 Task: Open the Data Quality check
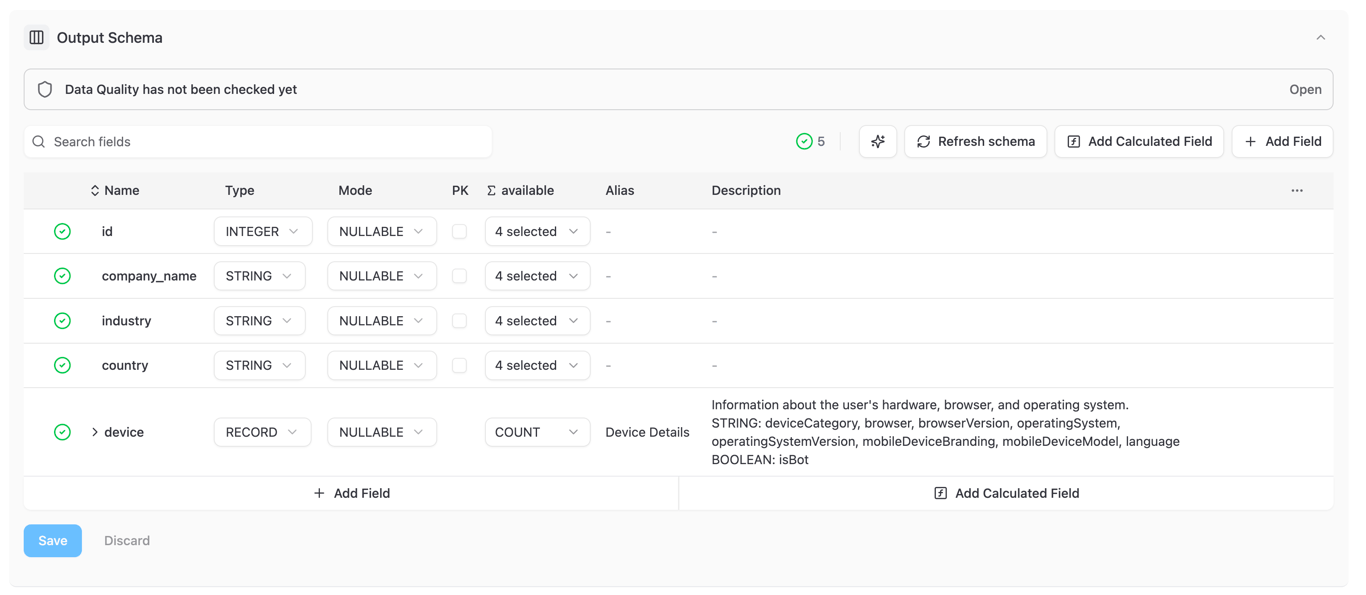[1305, 89]
